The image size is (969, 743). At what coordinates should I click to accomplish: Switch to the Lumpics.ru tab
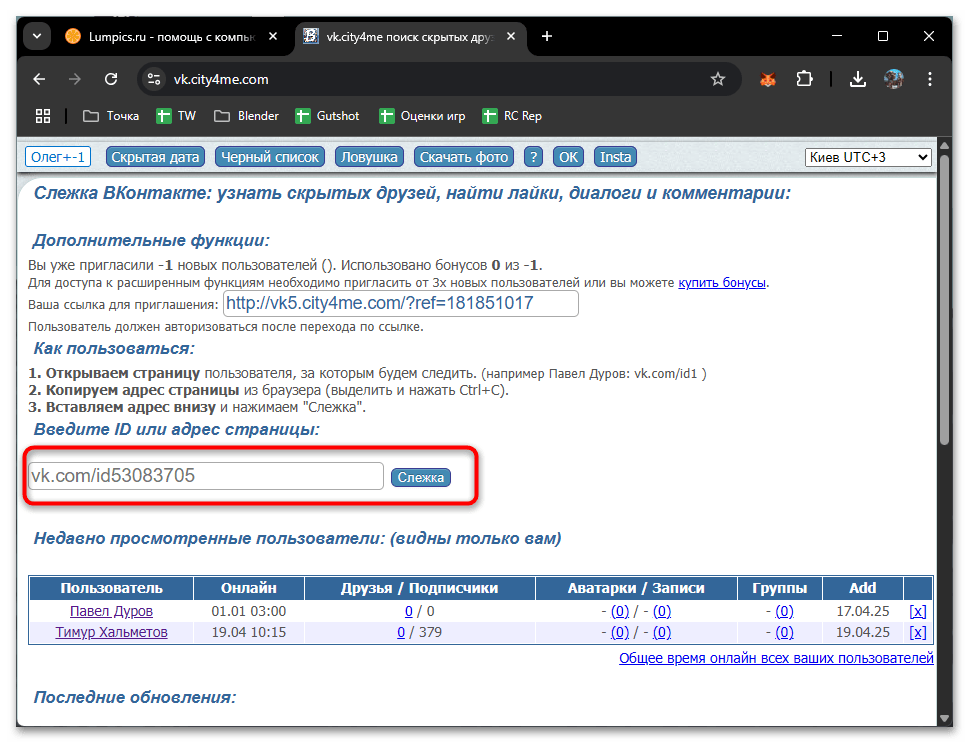(172, 36)
